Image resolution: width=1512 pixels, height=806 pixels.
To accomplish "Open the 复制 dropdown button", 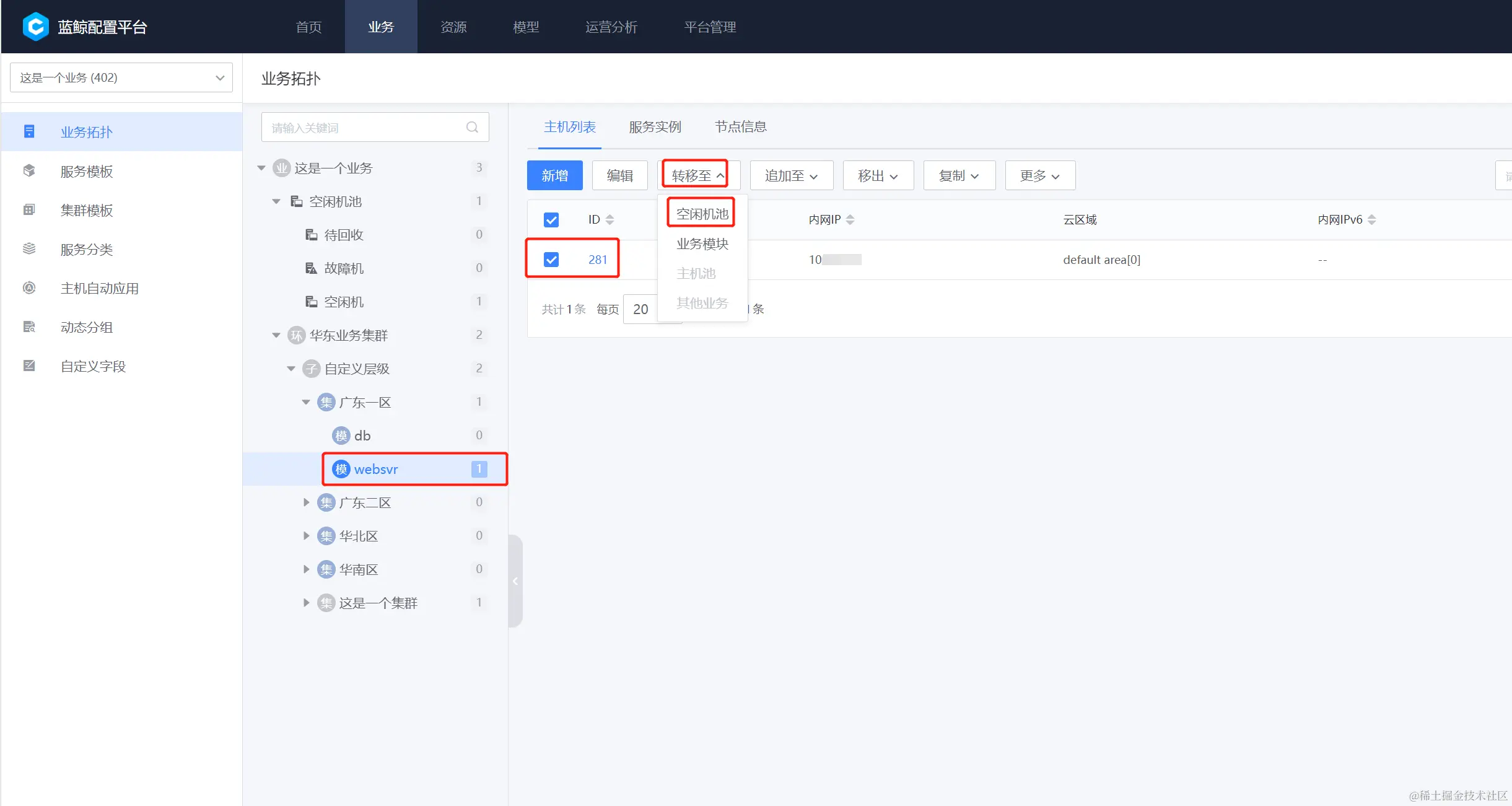I will (x=959, y=175).
